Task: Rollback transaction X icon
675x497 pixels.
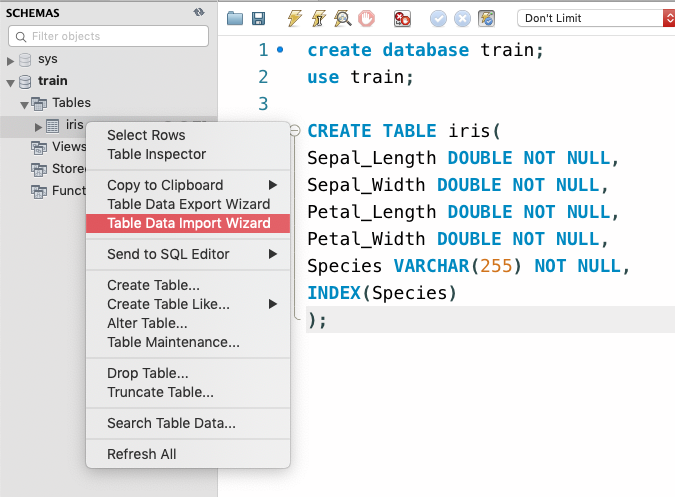Action: pos(462,19)
